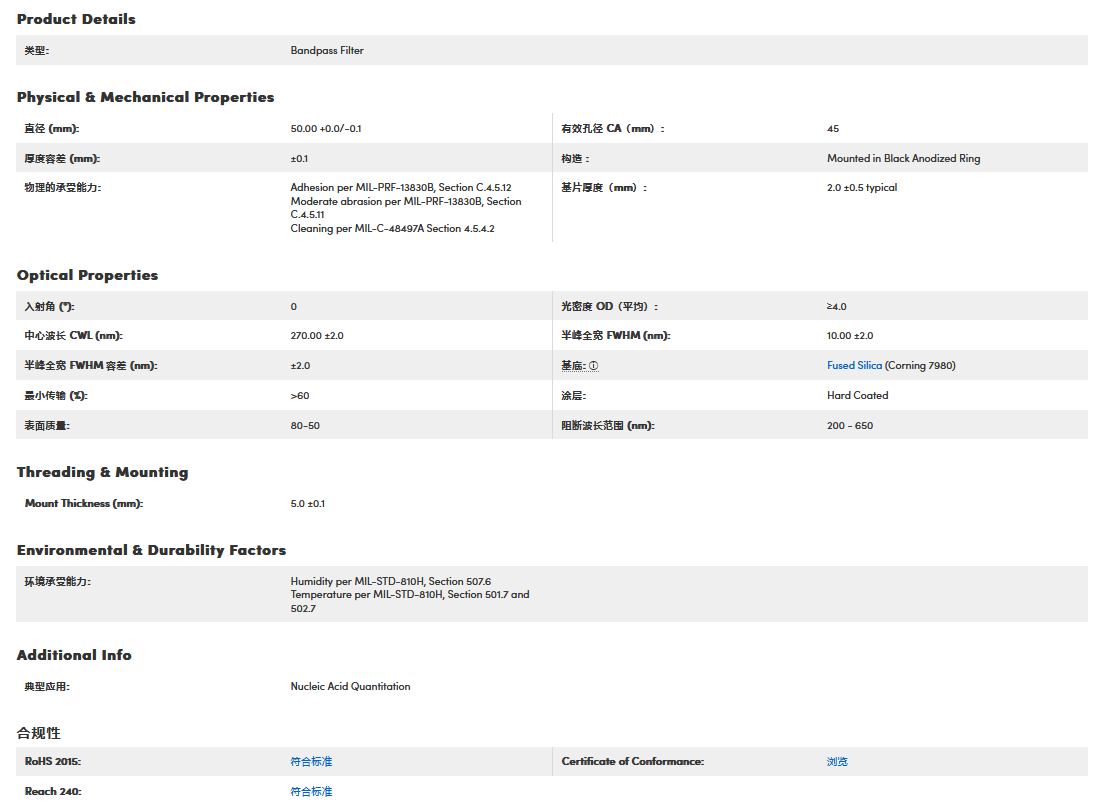Click the 基底 label with dotted underline

573,366
